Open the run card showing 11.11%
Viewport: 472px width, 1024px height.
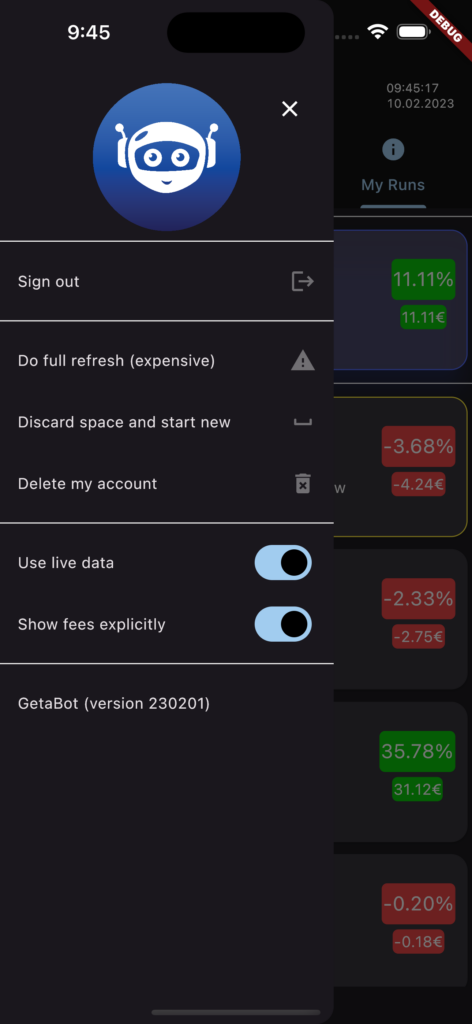400,300
